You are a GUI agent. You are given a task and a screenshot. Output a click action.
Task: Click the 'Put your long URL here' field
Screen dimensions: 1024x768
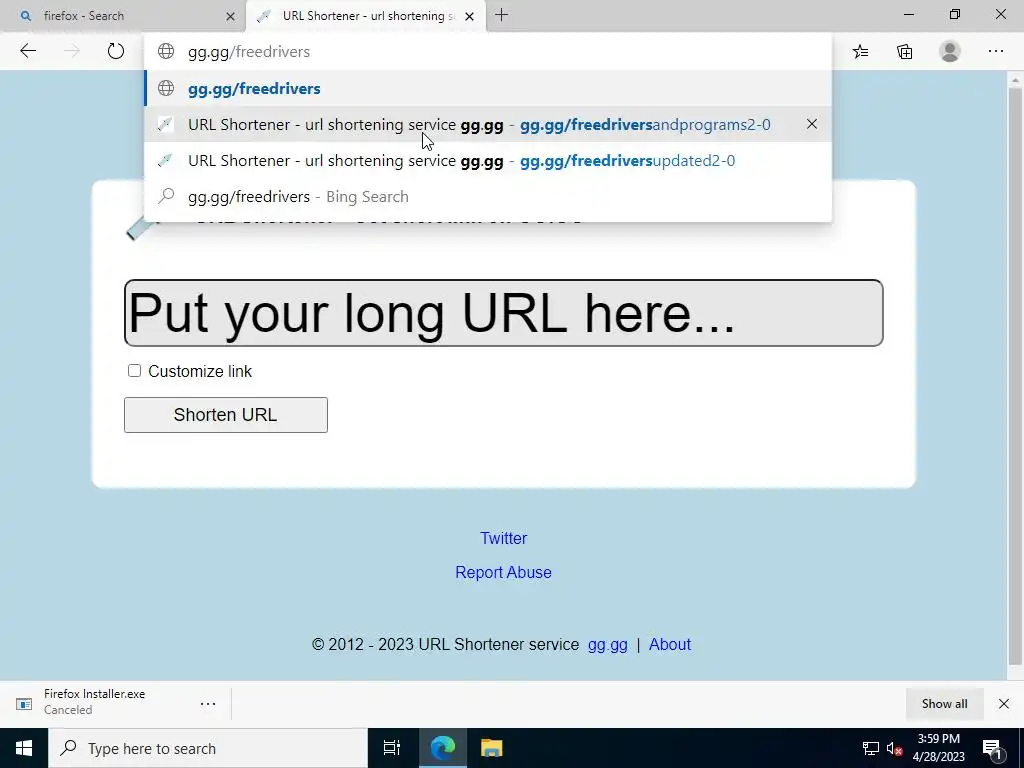coord(504,313)
